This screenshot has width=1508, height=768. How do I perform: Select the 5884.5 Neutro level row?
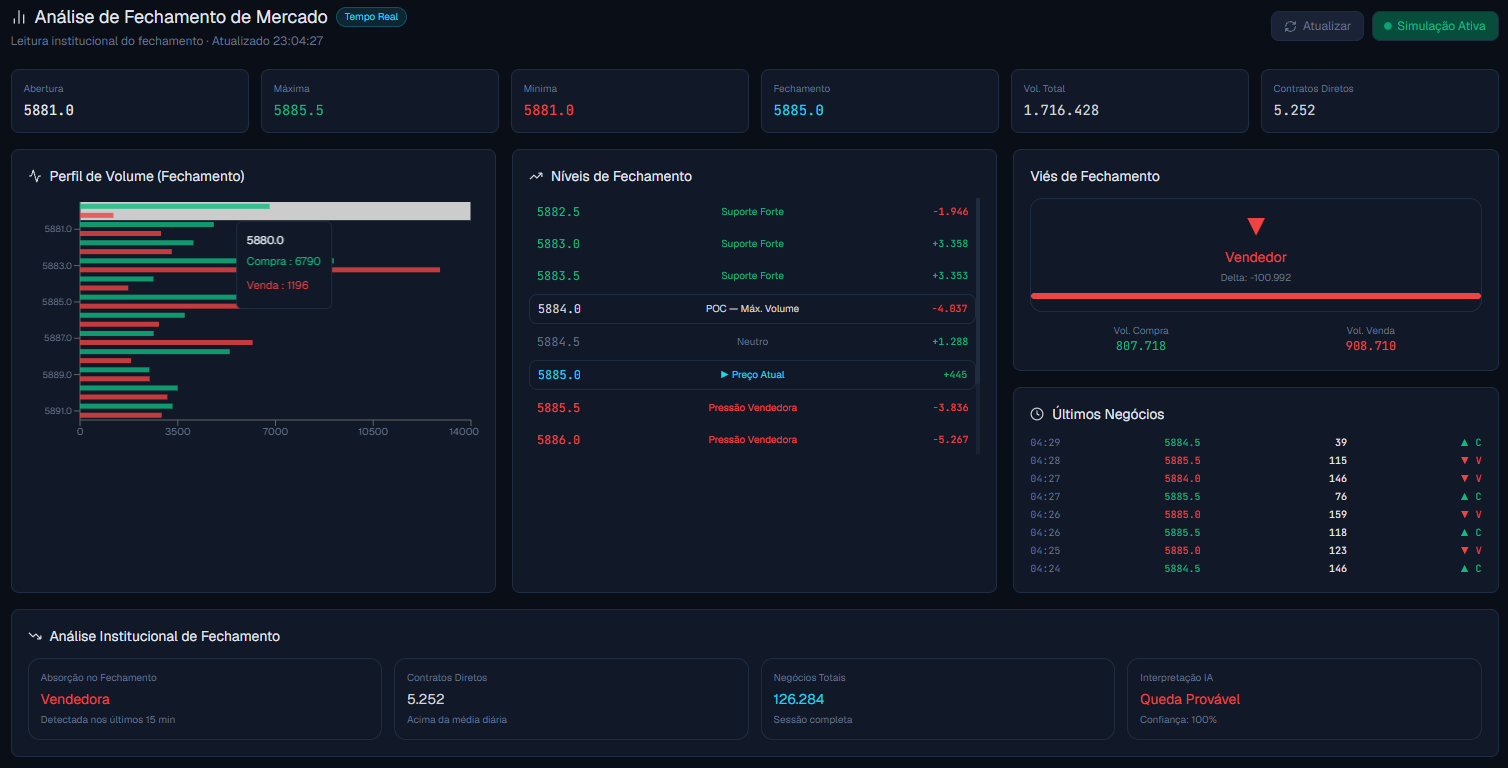tap(752, 342)
